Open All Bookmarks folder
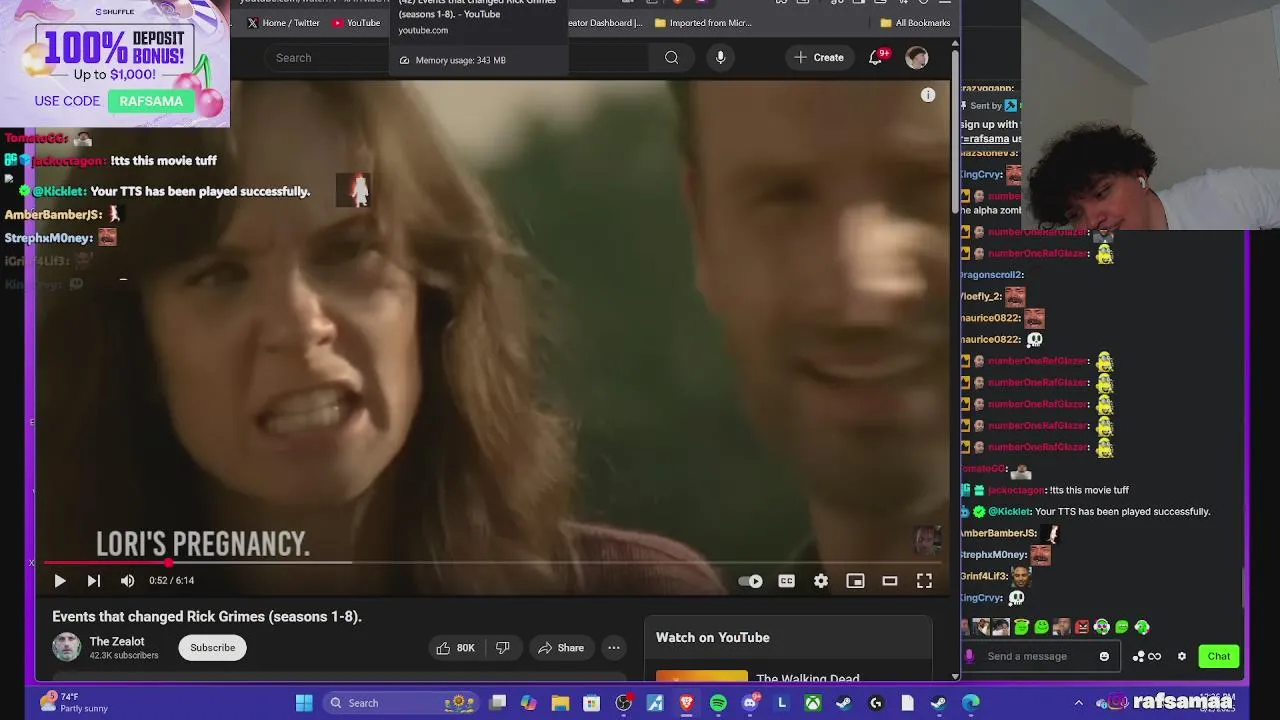This screenshot has height=720, width=1280. coord(915,23)
